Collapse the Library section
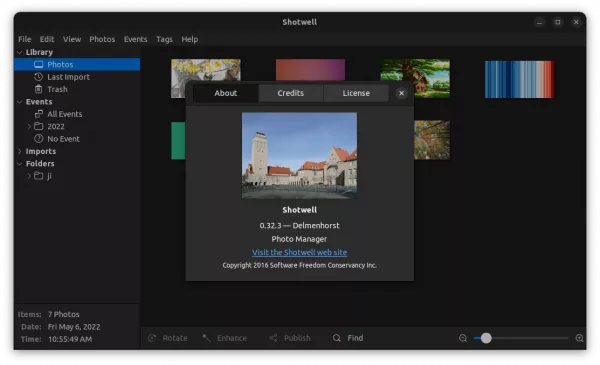 tap(20, 52)
